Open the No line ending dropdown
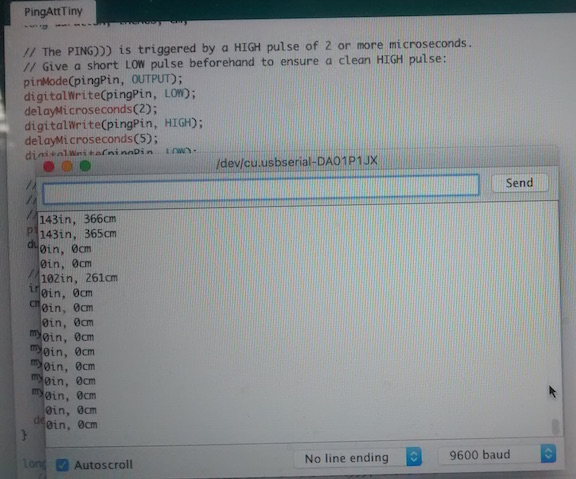This screenshot has height=479, width=576. [357, 457]
